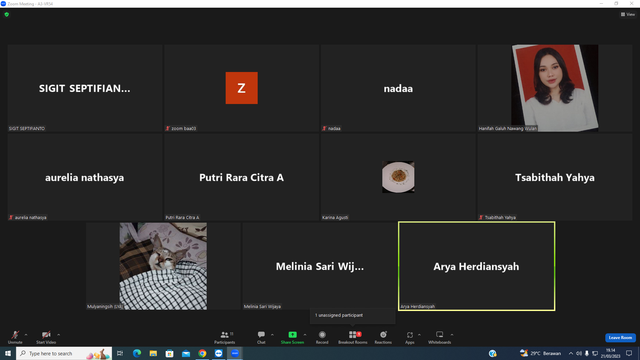Expand chat options arrow next to Chat
This screenshot has width=640, height=360.
tap(272, 335)
